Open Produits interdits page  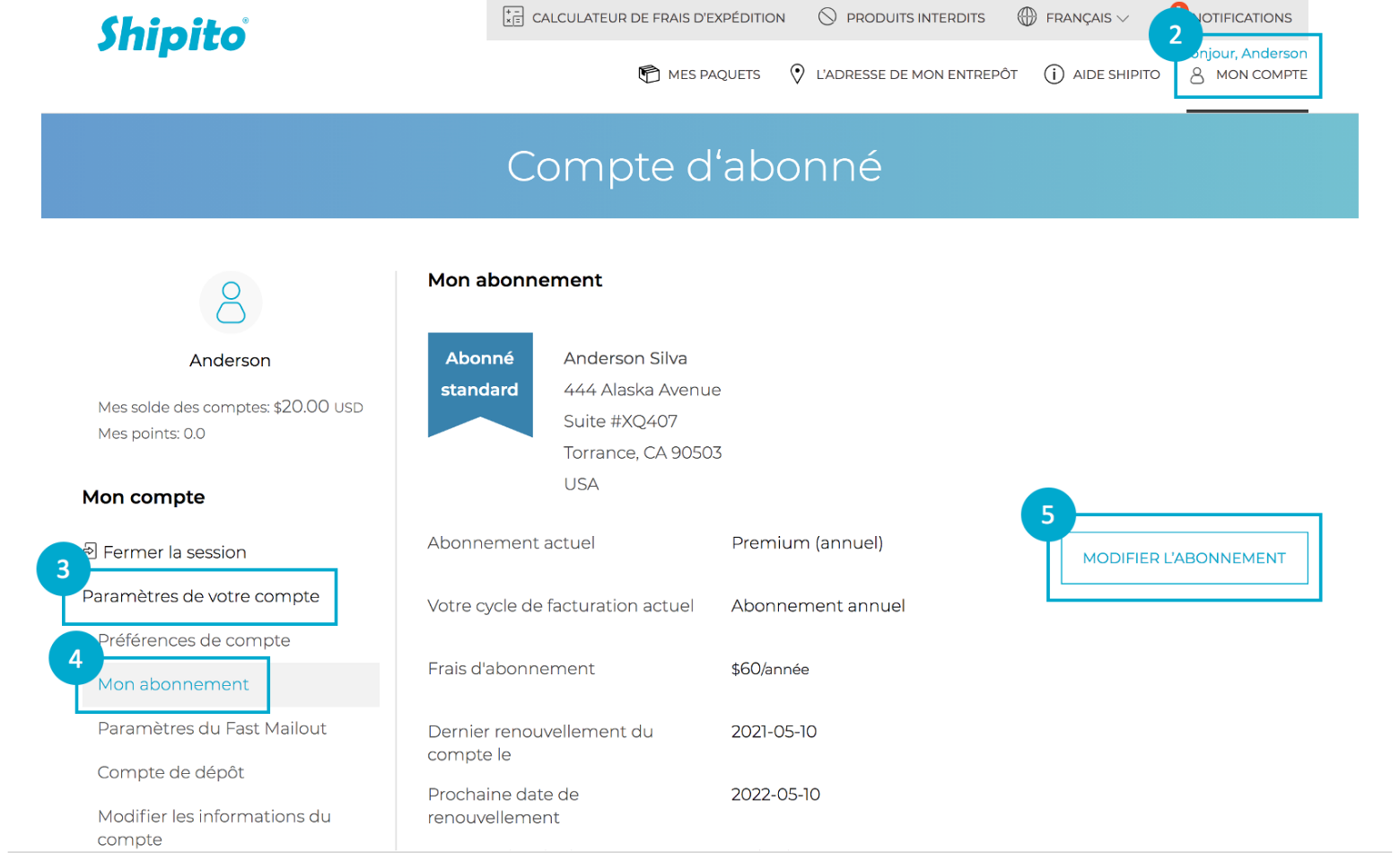point(915,18)
